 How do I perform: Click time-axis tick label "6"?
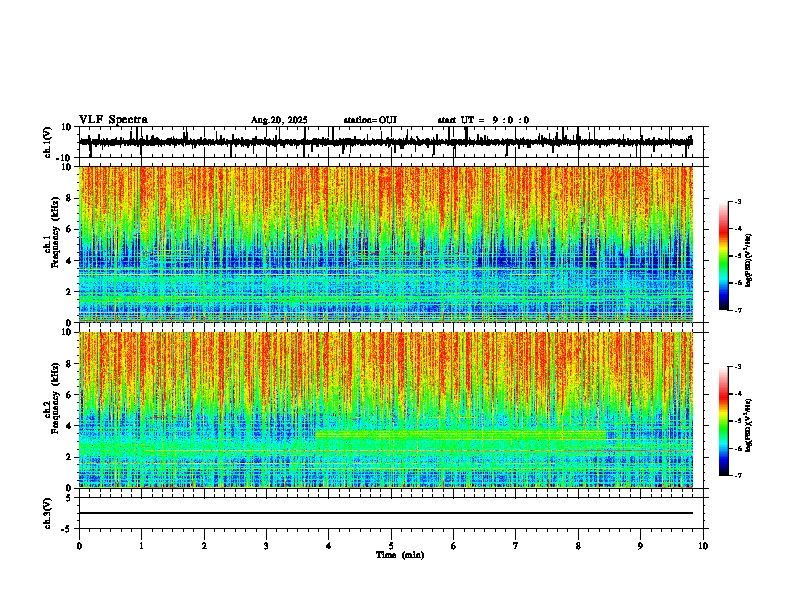tap(454, 546)
